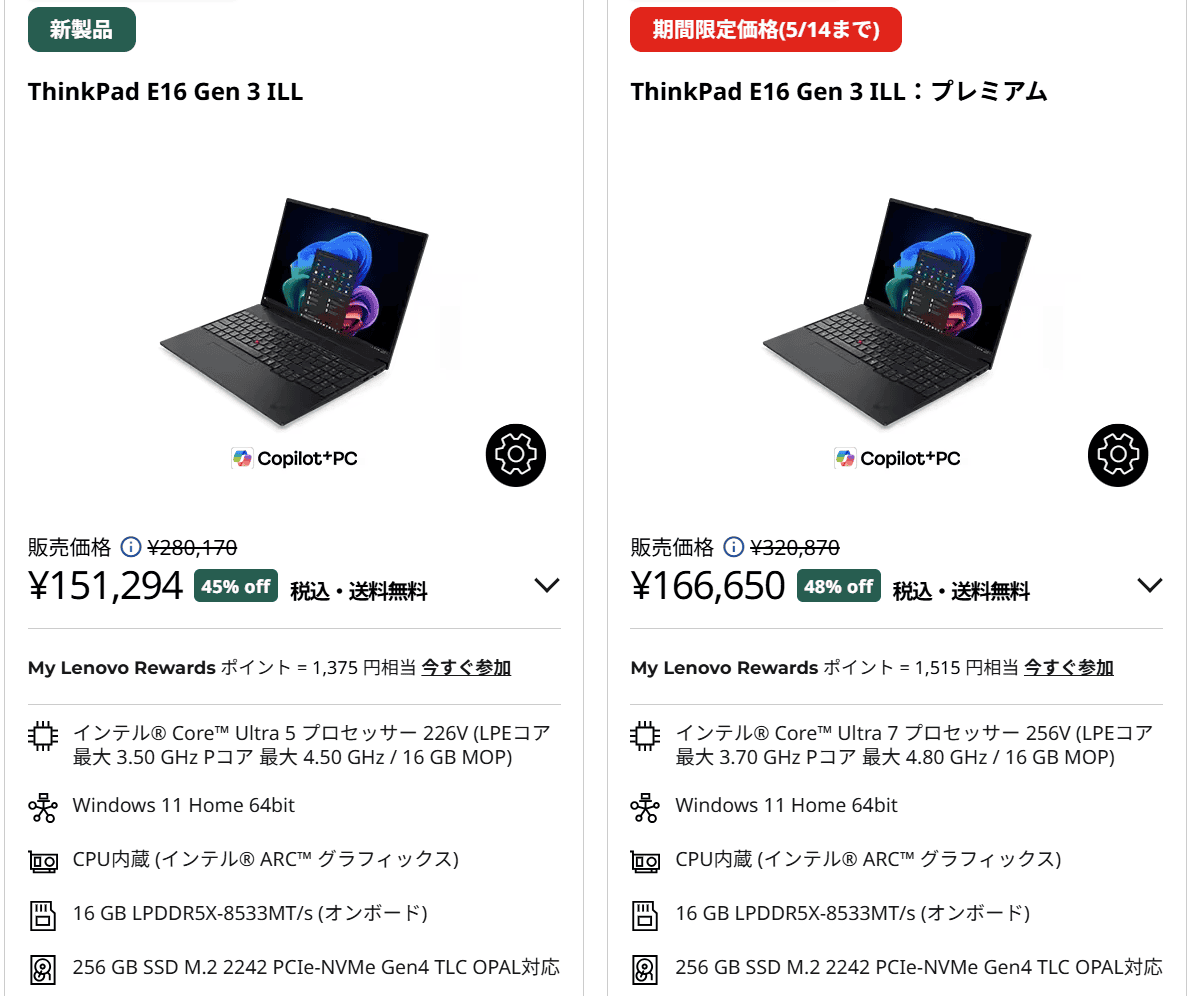The image size is (1195, 996).
Task: Click the 45% off discount badge
Action: 236,586
